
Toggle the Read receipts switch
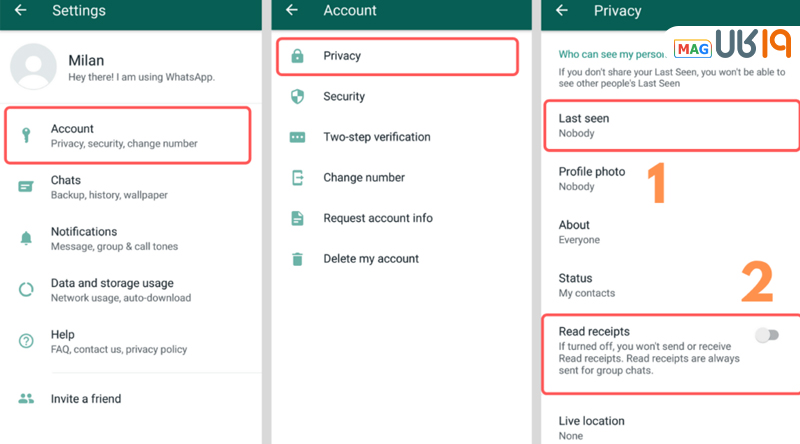click(x=766, y=336)
